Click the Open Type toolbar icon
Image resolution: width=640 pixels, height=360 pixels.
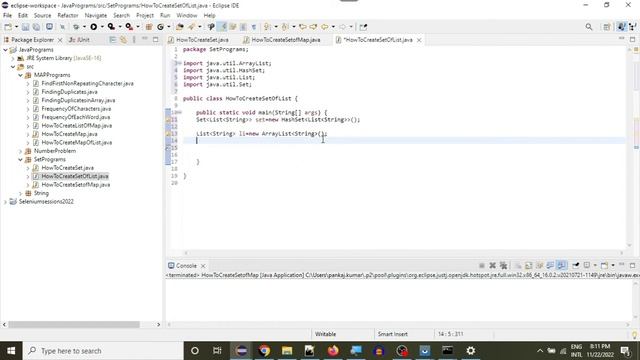(x=180, y=27)
